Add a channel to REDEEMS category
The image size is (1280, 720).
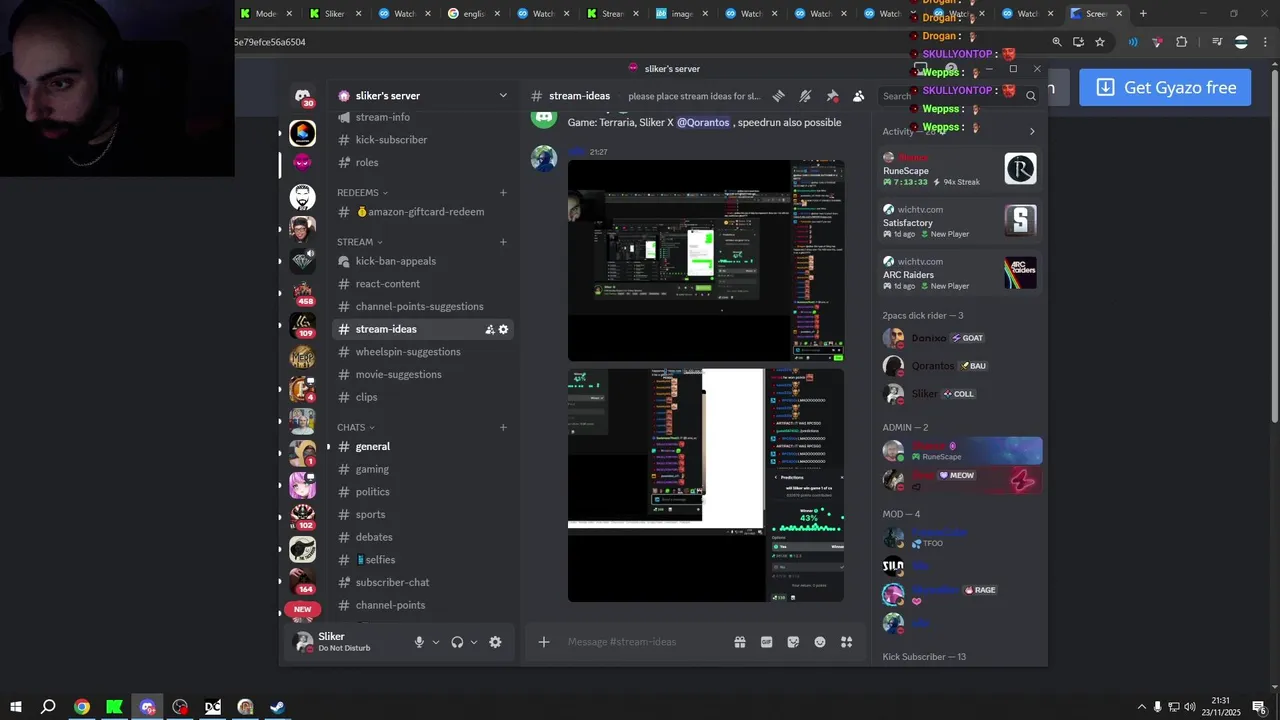point(503,192)
